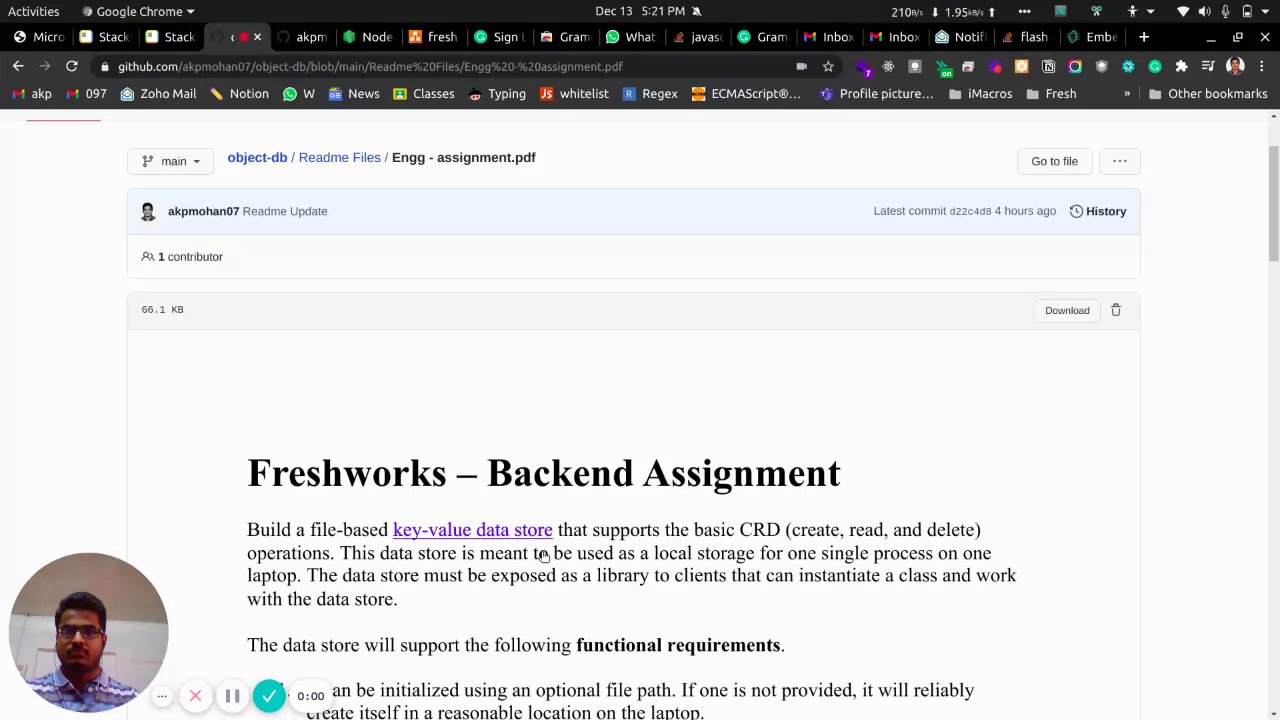Open the Chrome three-dot menu

tap(1261, 66)
